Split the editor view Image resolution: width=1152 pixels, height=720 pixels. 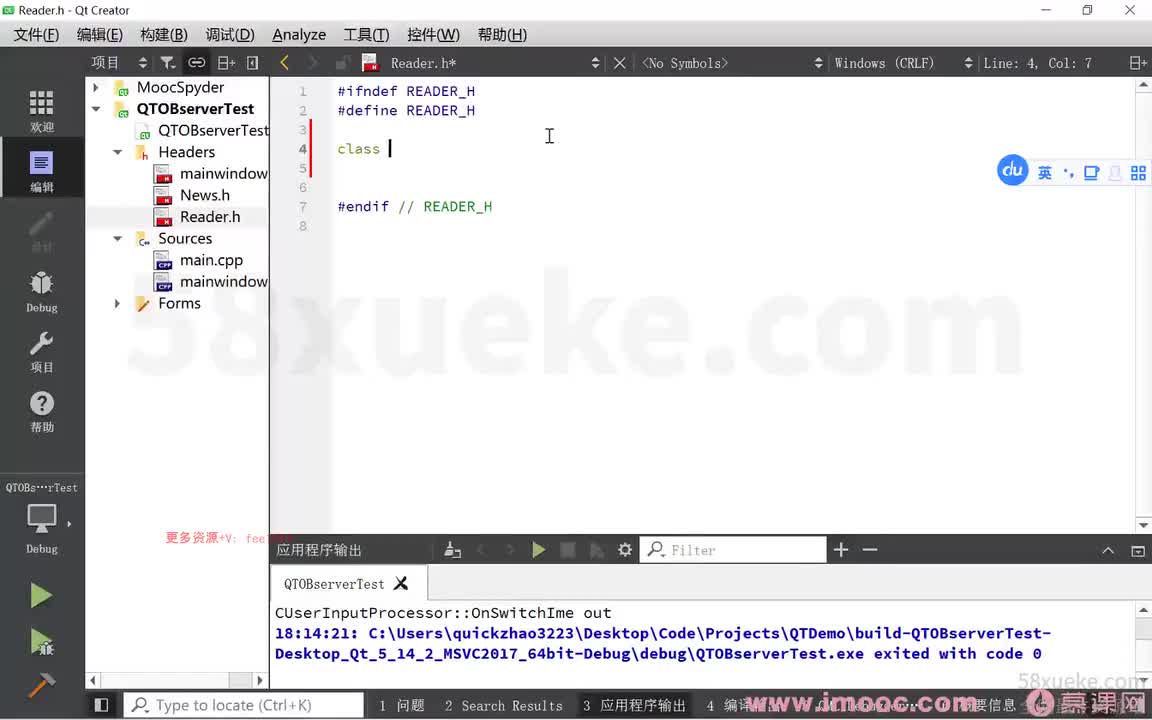(1137, 63)
